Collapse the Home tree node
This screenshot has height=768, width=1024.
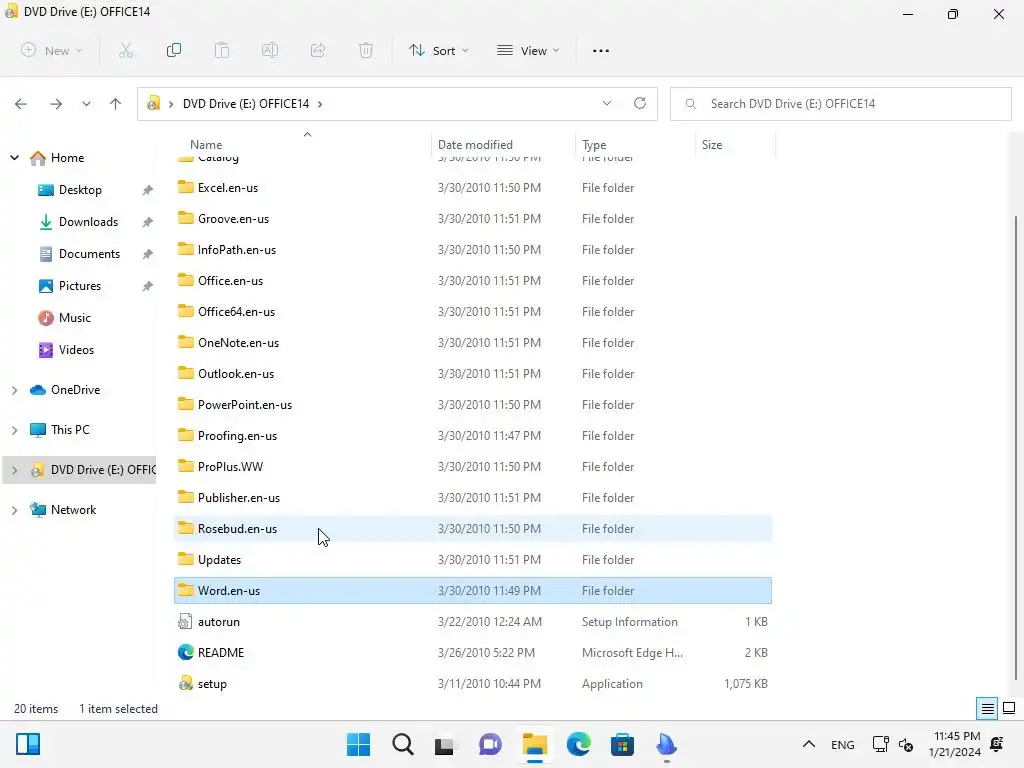[x=14, y=157]
